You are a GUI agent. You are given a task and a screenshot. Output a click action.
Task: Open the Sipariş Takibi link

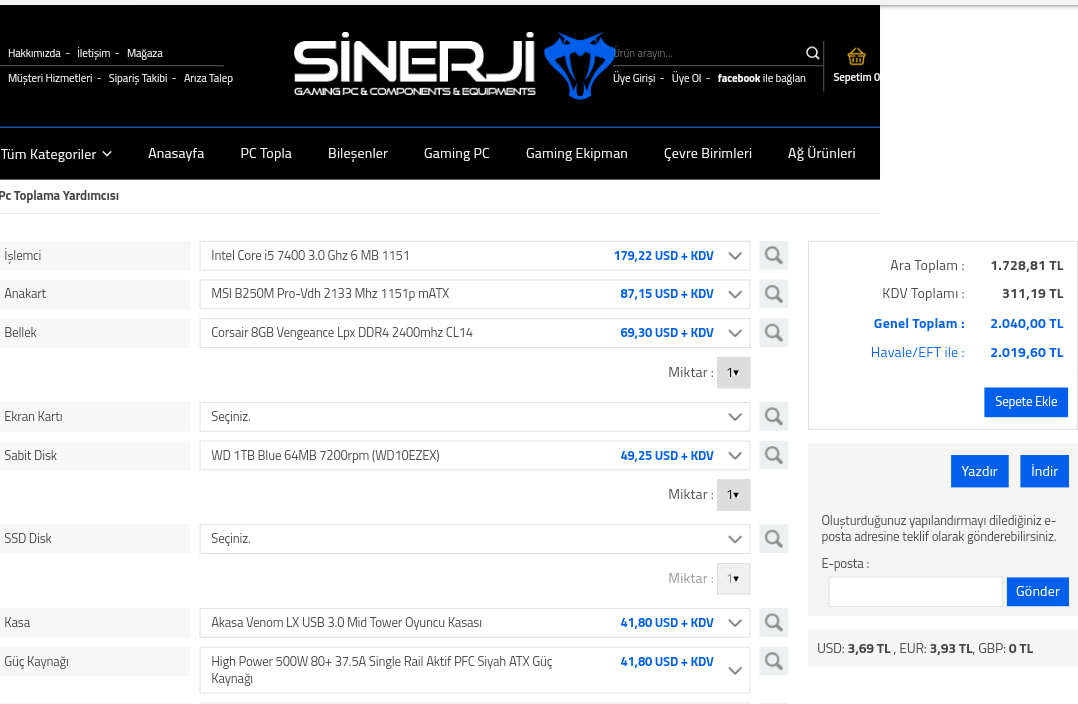coord(138,78)
